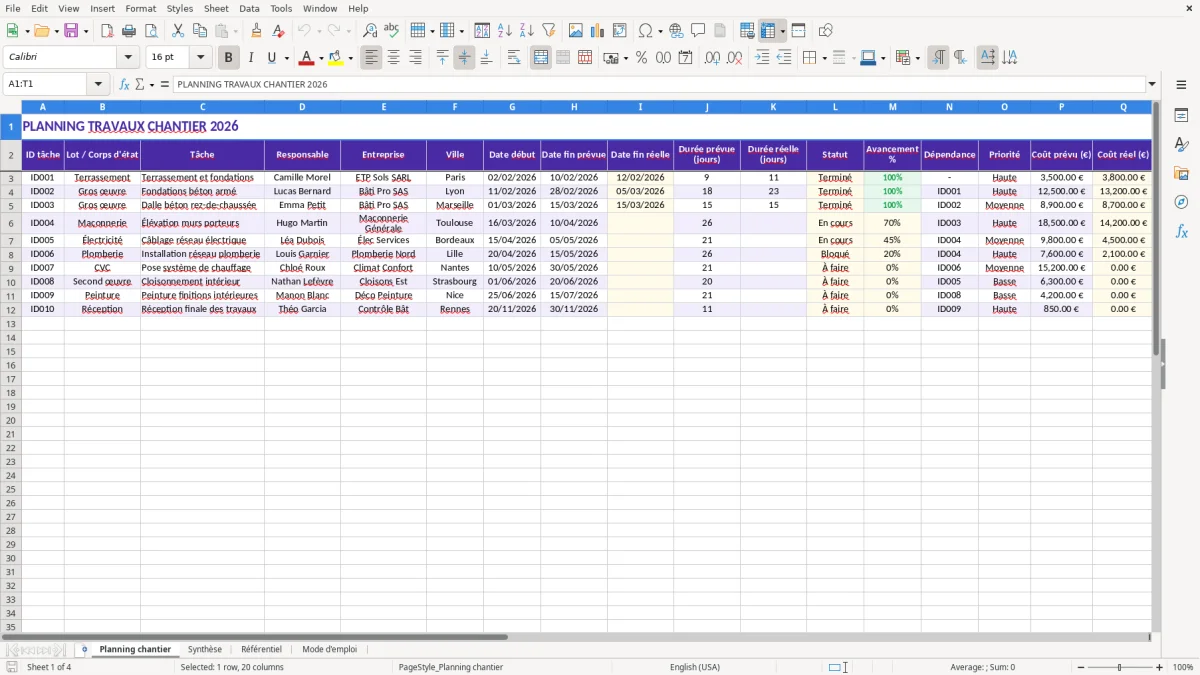This screenshot has height=675, width=1200.
Task: Open Find and Replace
Action: coord(370,31)
